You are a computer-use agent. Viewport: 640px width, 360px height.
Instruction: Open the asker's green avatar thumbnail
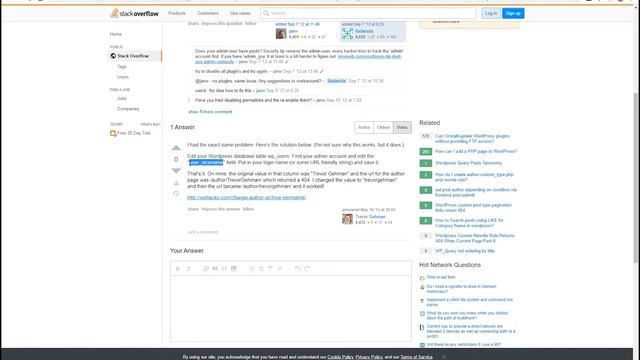pos(347,33)
